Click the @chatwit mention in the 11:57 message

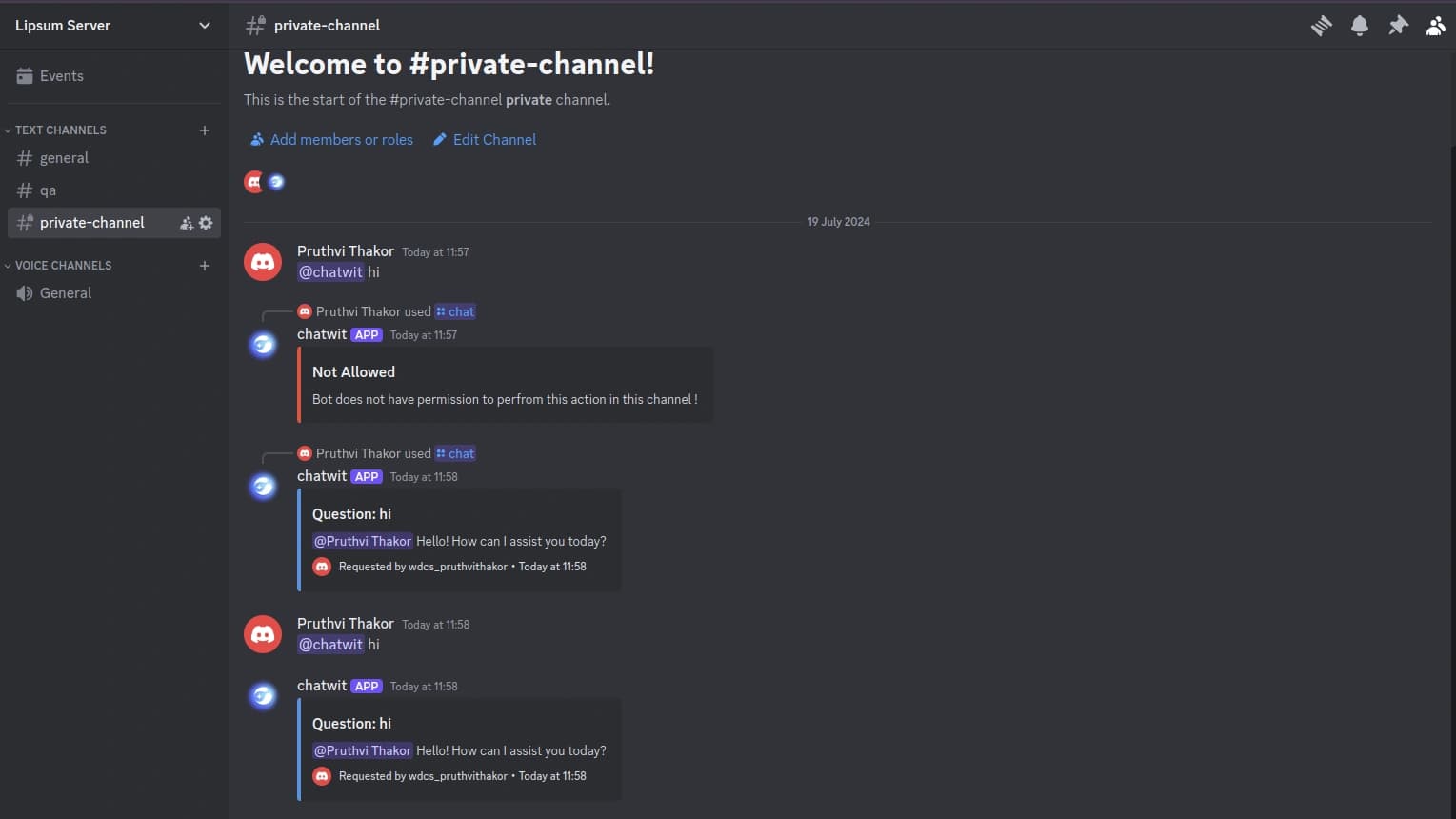(330, 272)
